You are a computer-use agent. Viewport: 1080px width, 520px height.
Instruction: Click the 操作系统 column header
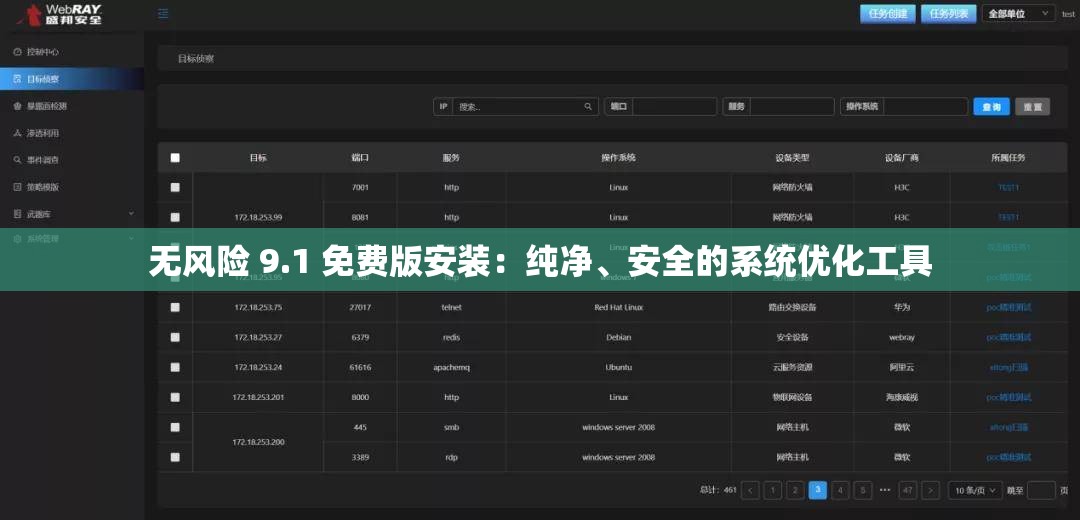pos(619,158)
